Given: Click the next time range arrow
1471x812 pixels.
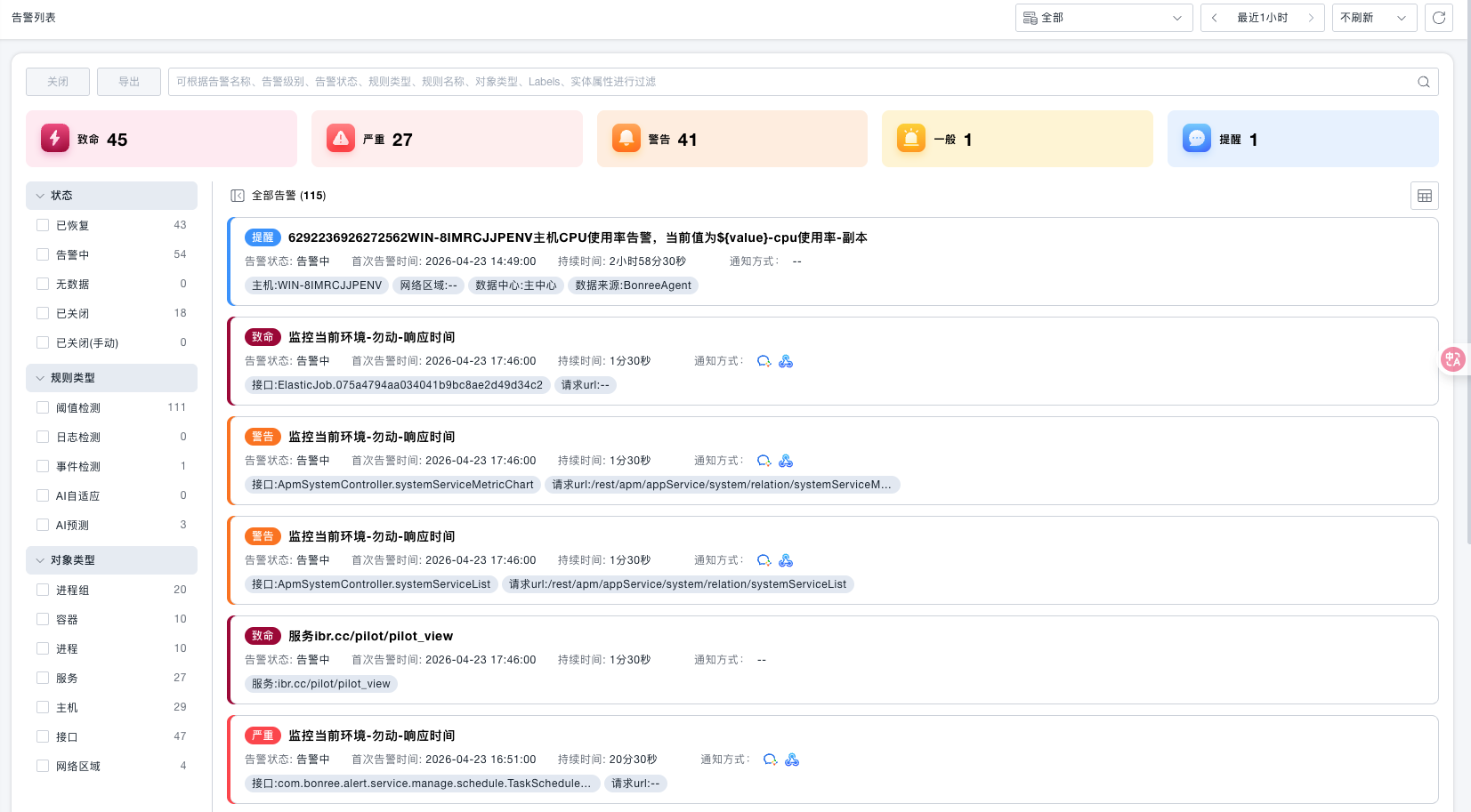Looking at the screenshot, I should pos(1311,18).
